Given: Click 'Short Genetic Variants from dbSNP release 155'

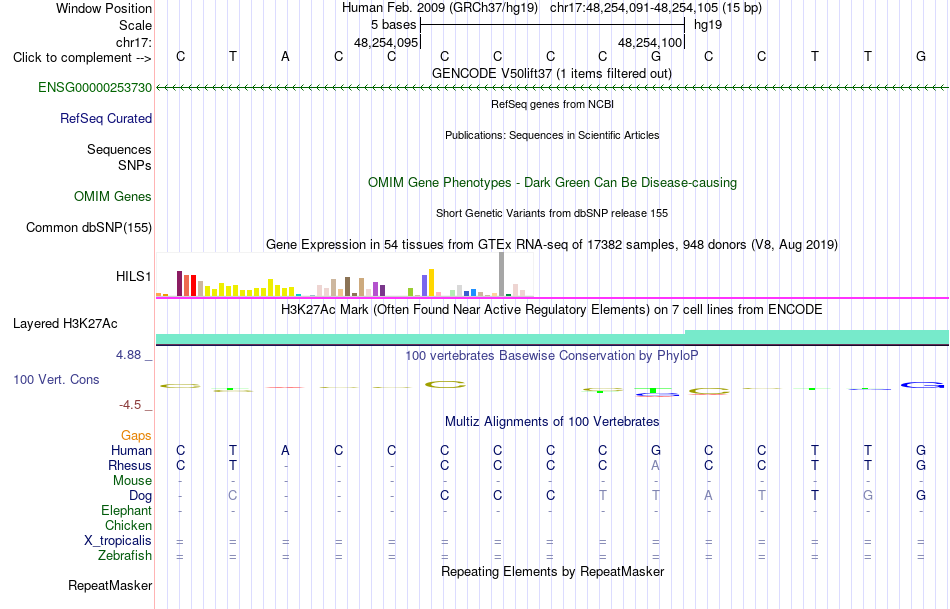Looking at the screenshot, I should point(552,213).
